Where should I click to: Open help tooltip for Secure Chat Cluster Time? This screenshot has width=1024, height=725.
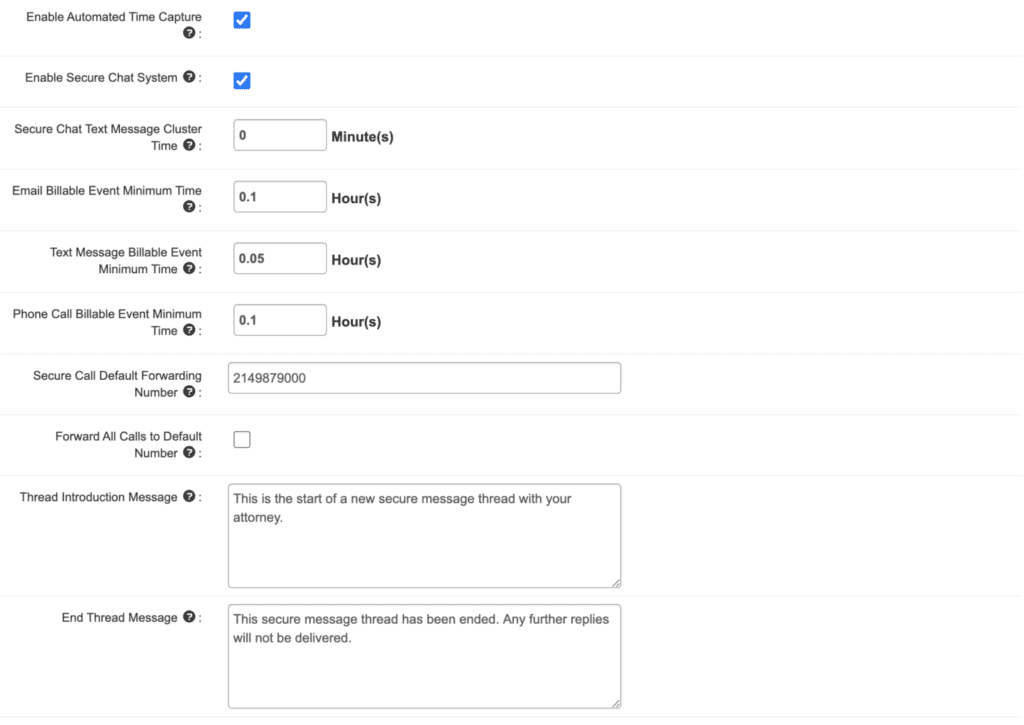pos(189,145)
